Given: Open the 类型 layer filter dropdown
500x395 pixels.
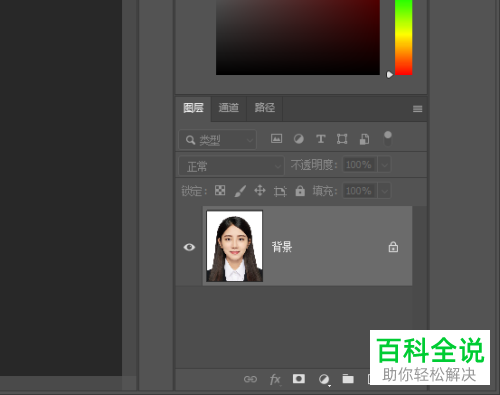Looking at the screenshot, I should (x=218, y=140).
